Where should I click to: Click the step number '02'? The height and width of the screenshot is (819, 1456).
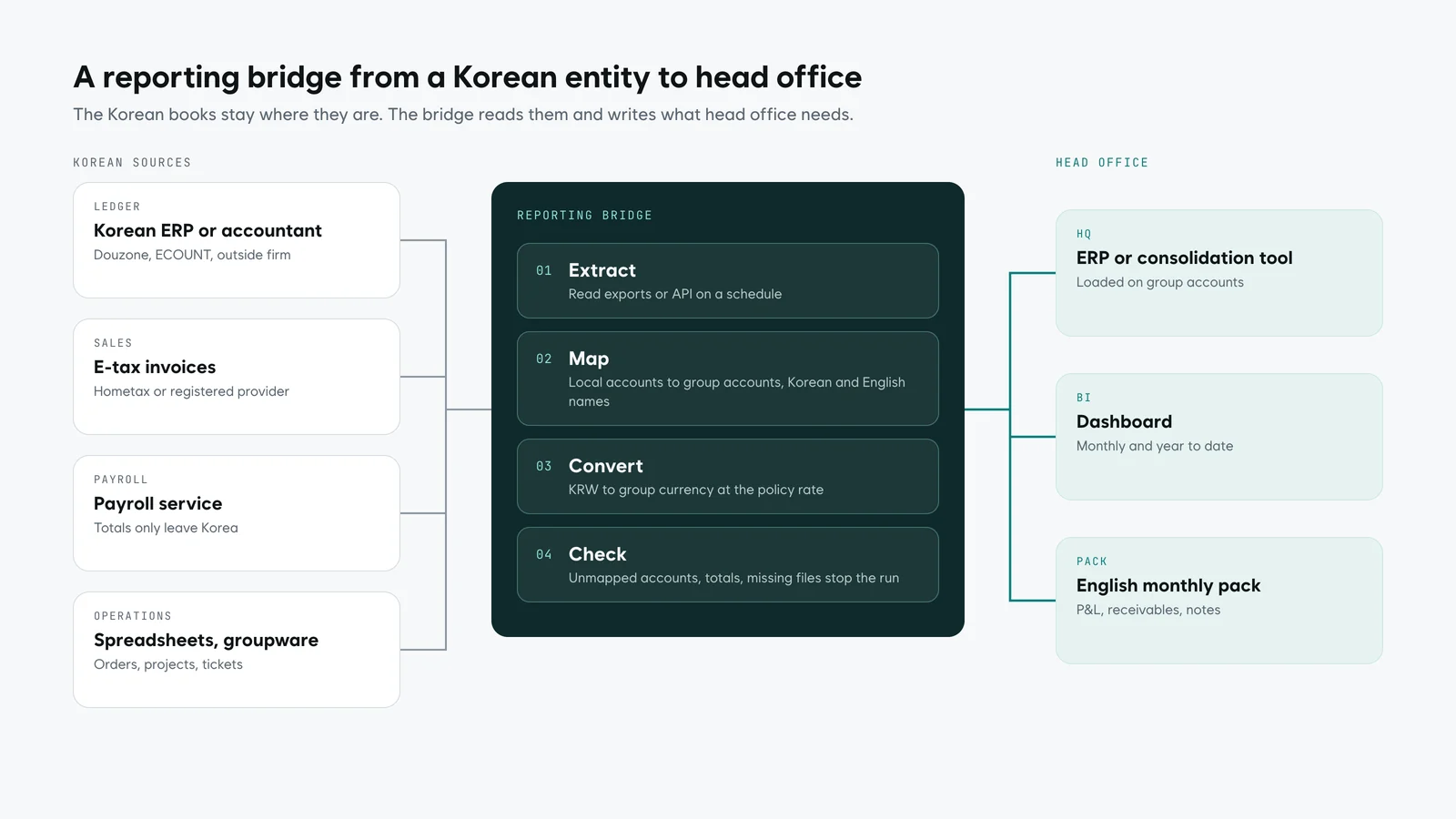(x=544, y=359)
